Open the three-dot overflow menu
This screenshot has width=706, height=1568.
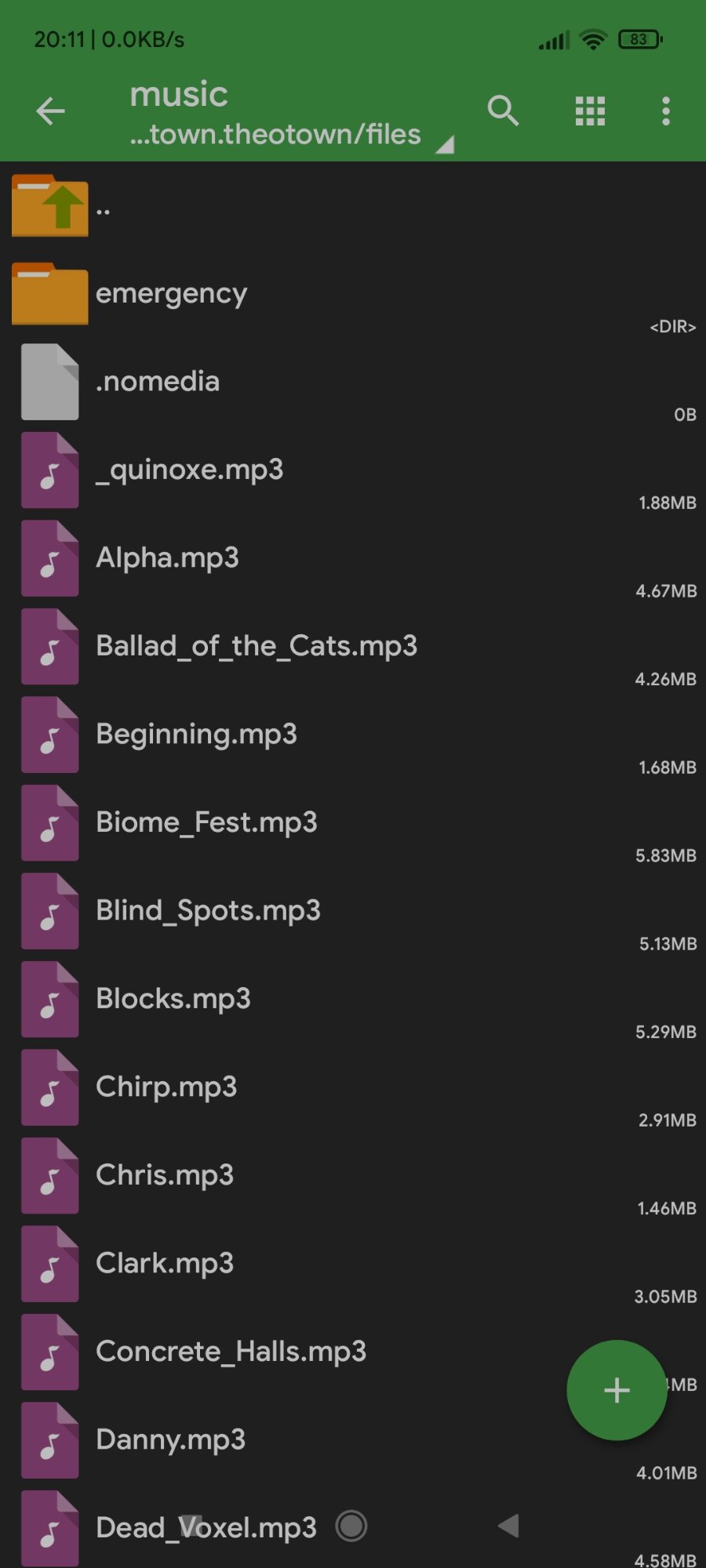(x=666, y=111)
